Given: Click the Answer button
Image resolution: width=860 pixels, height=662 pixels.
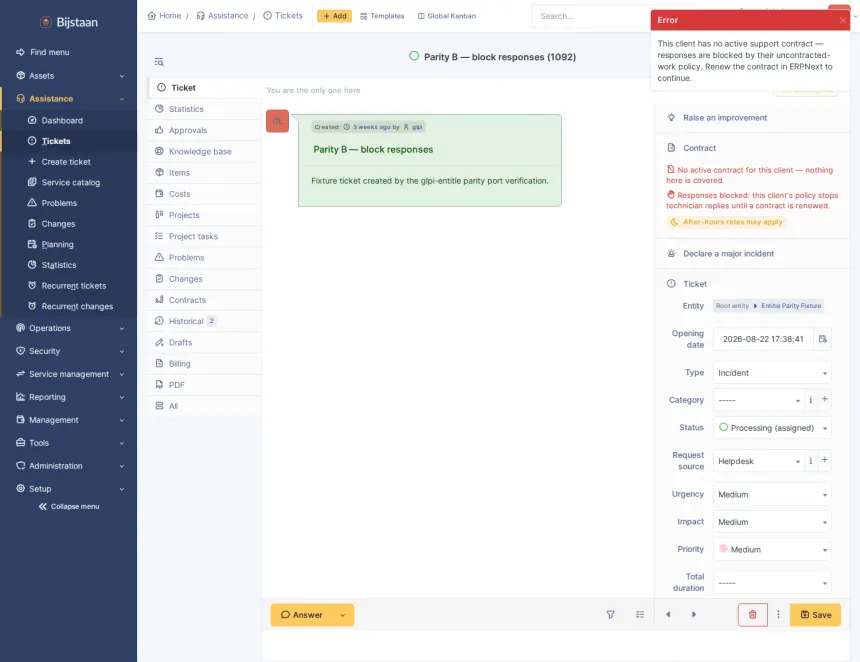Looking at the screenshot, I should click(x=302, y=615).
